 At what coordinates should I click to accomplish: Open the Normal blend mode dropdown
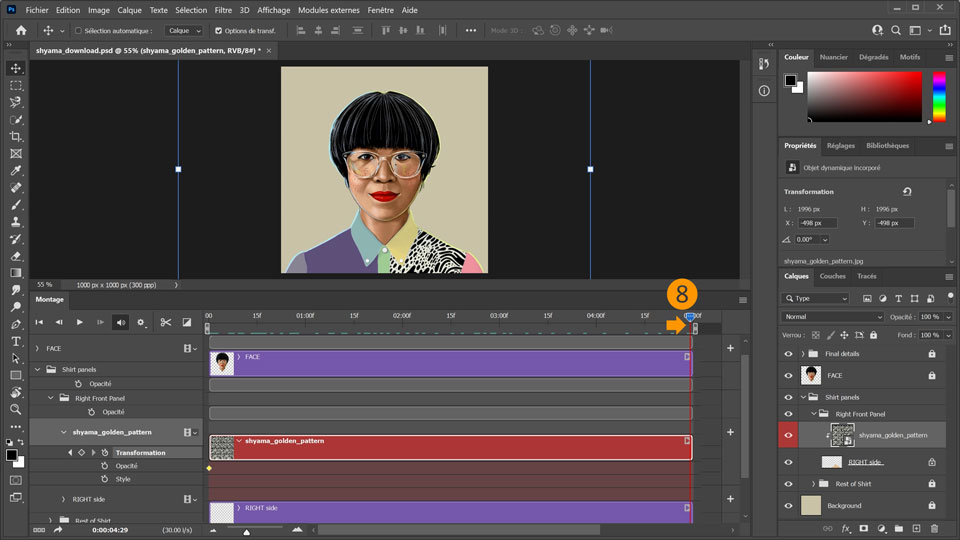830,317
